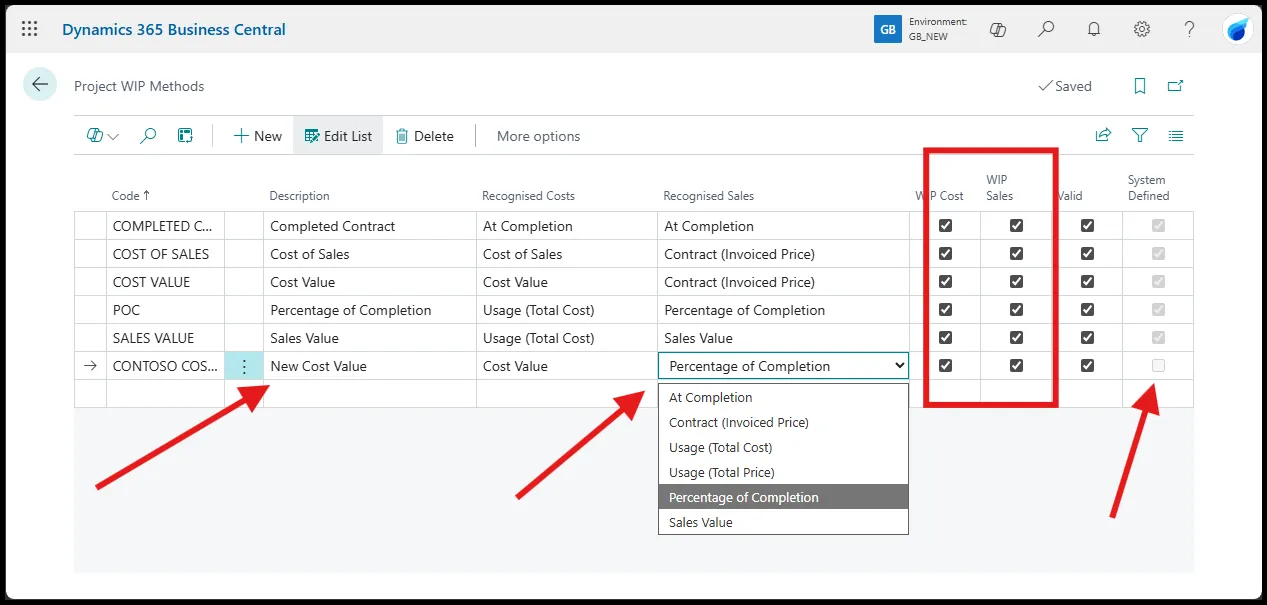Bookmark this page
This screenshot has width=1267, height=605.
pos(1140,86)
